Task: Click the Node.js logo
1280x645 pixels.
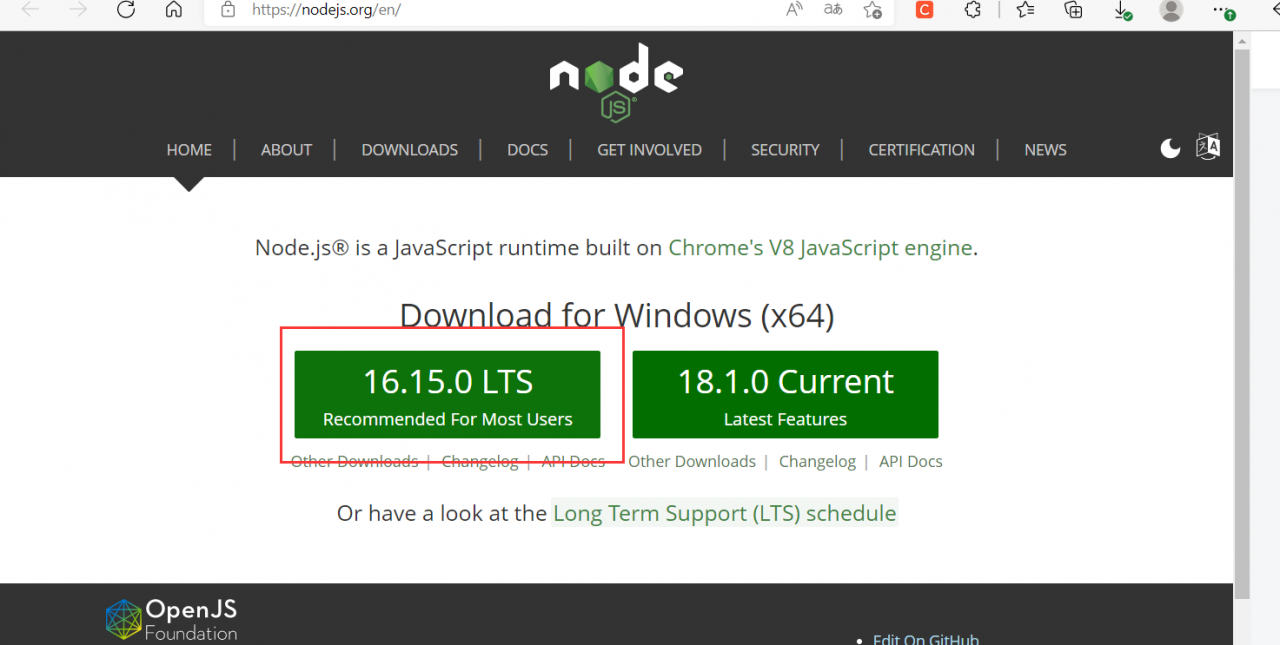Action: tap(616, 82)
